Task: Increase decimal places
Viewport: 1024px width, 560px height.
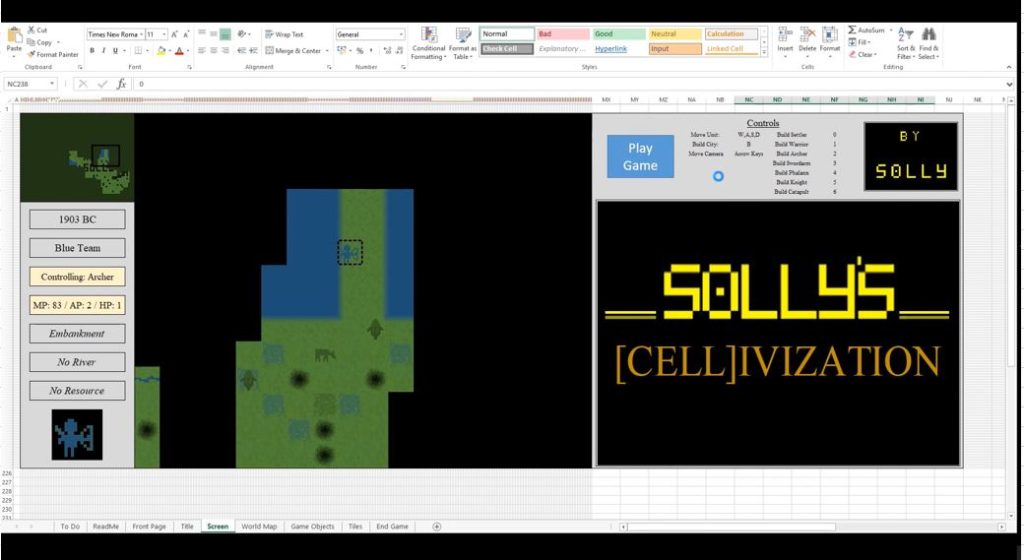Action: [x=387, y=51]
